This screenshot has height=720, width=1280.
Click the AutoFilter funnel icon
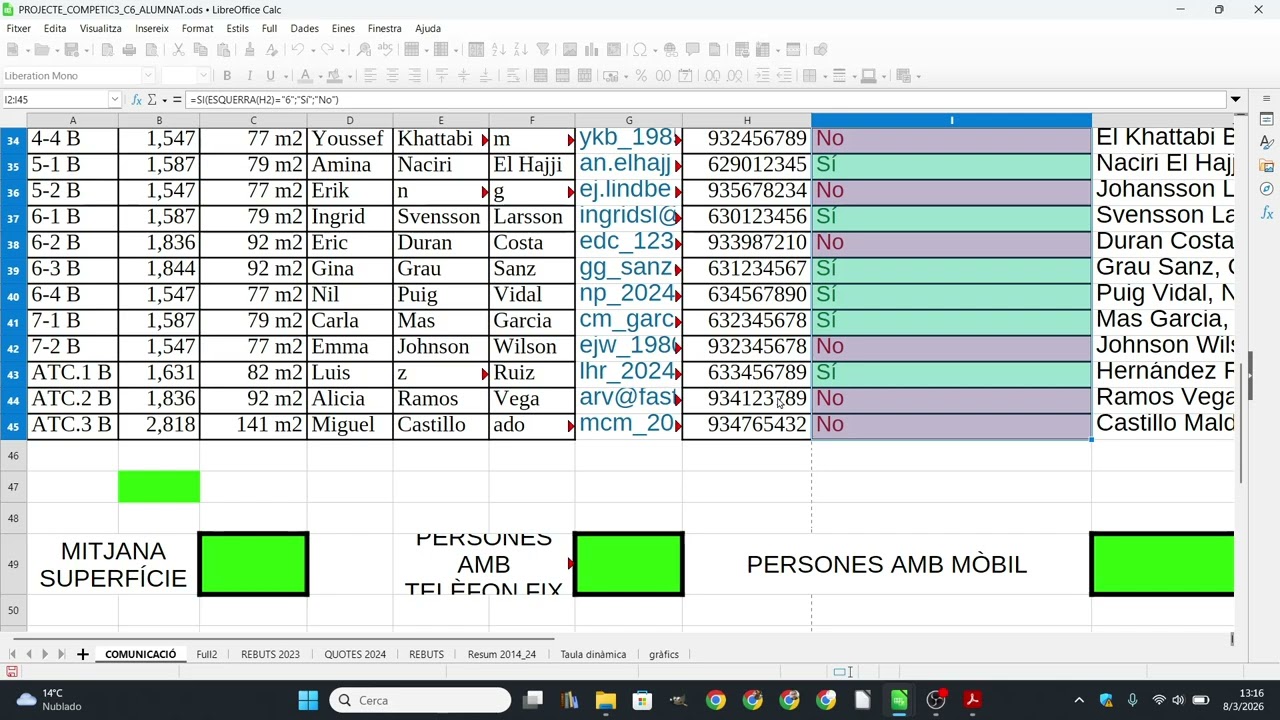pyautogui.click(x=543, y=49)
